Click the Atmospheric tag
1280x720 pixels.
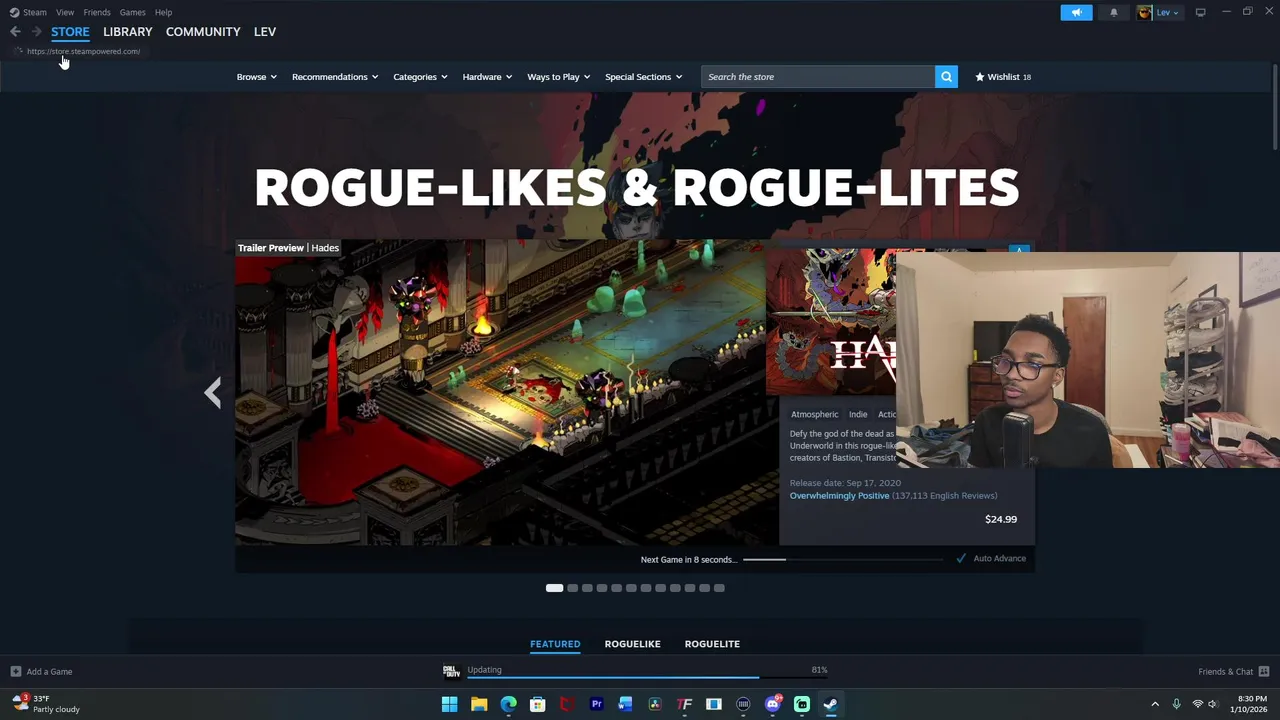pos(814,414)
